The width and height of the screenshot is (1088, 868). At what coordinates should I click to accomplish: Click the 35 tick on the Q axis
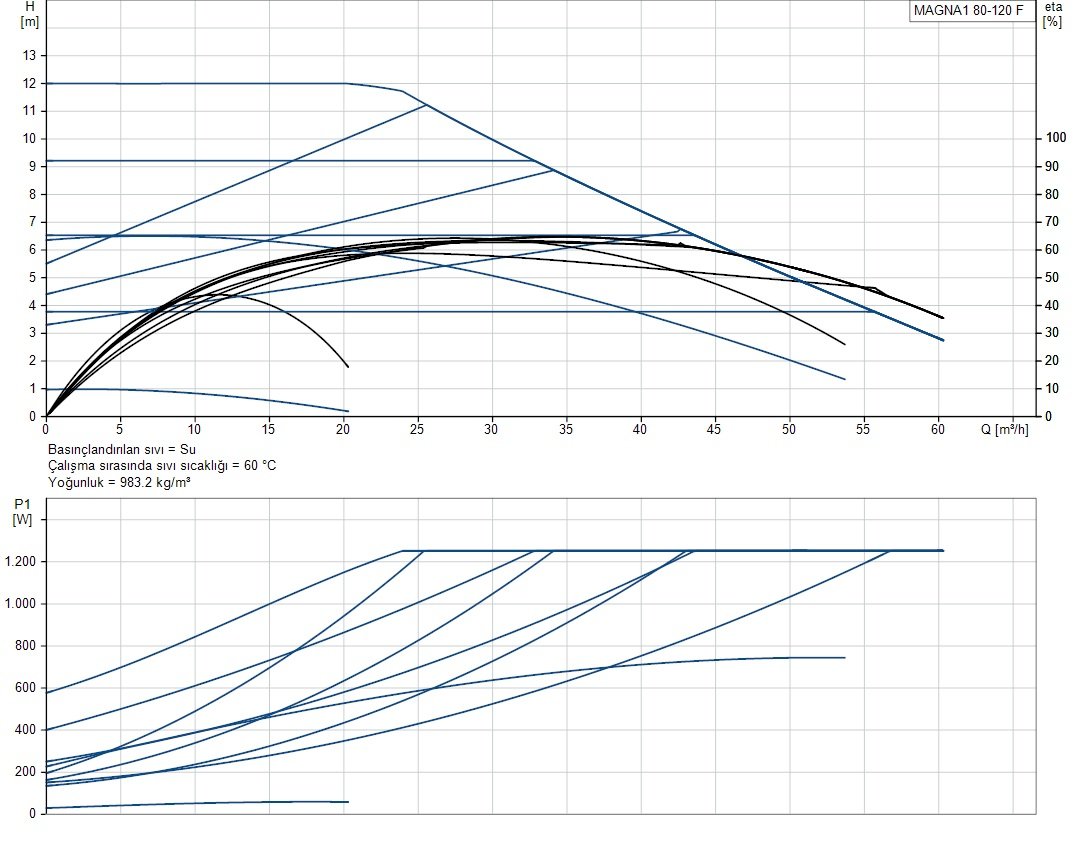pos(566,429)
